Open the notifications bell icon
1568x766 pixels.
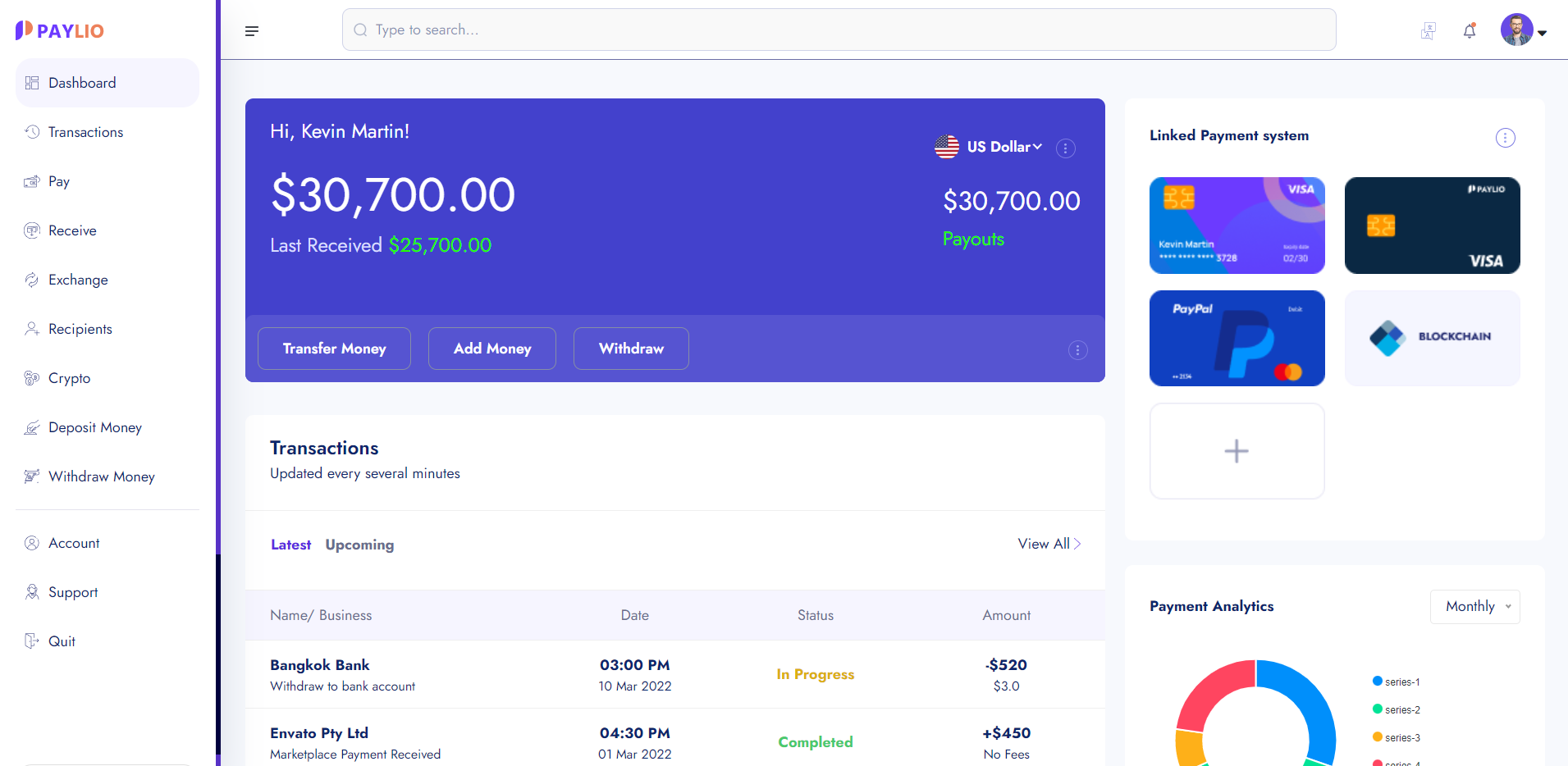click(x=1470, y=31)
